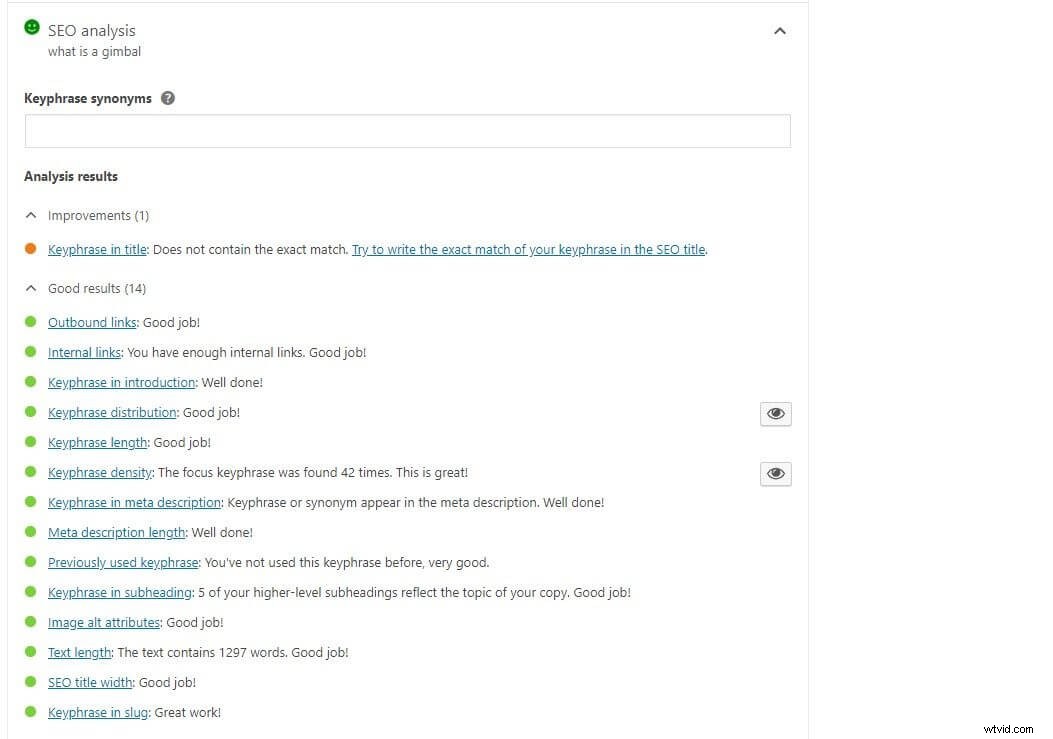Open the Keyphrase in subheading details
1053x739 pixels.
click(119, 592)
